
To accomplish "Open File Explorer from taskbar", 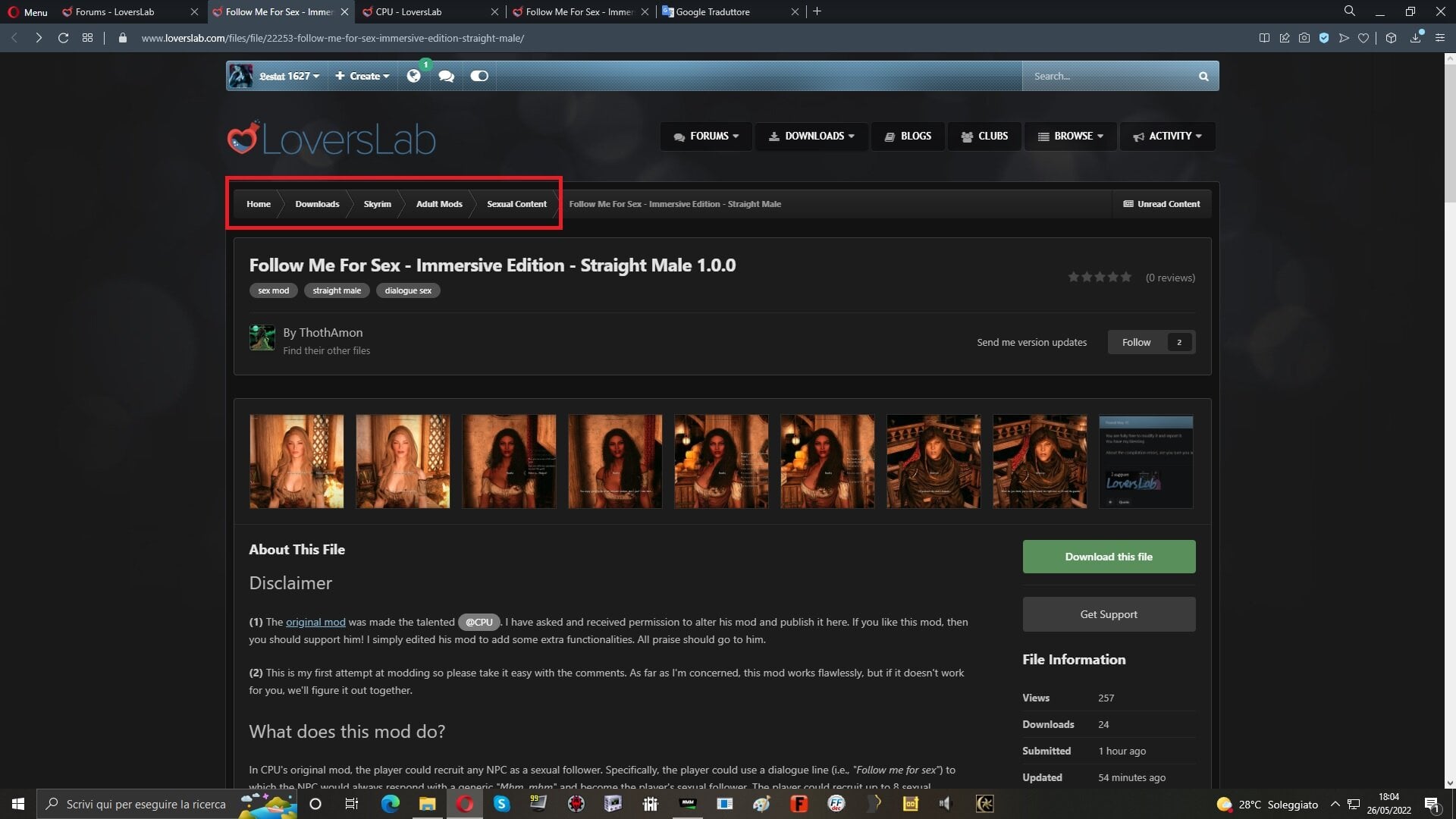I will (428, 804).
